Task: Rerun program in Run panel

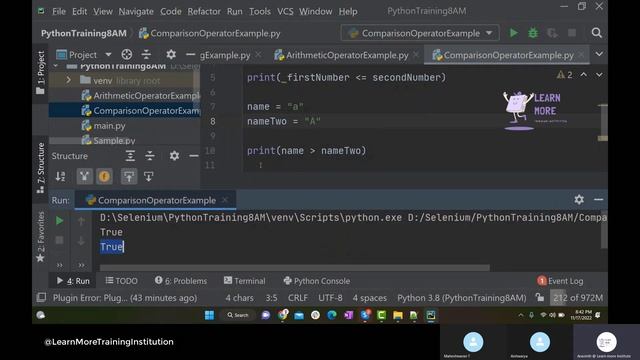Action: (60, 221)
